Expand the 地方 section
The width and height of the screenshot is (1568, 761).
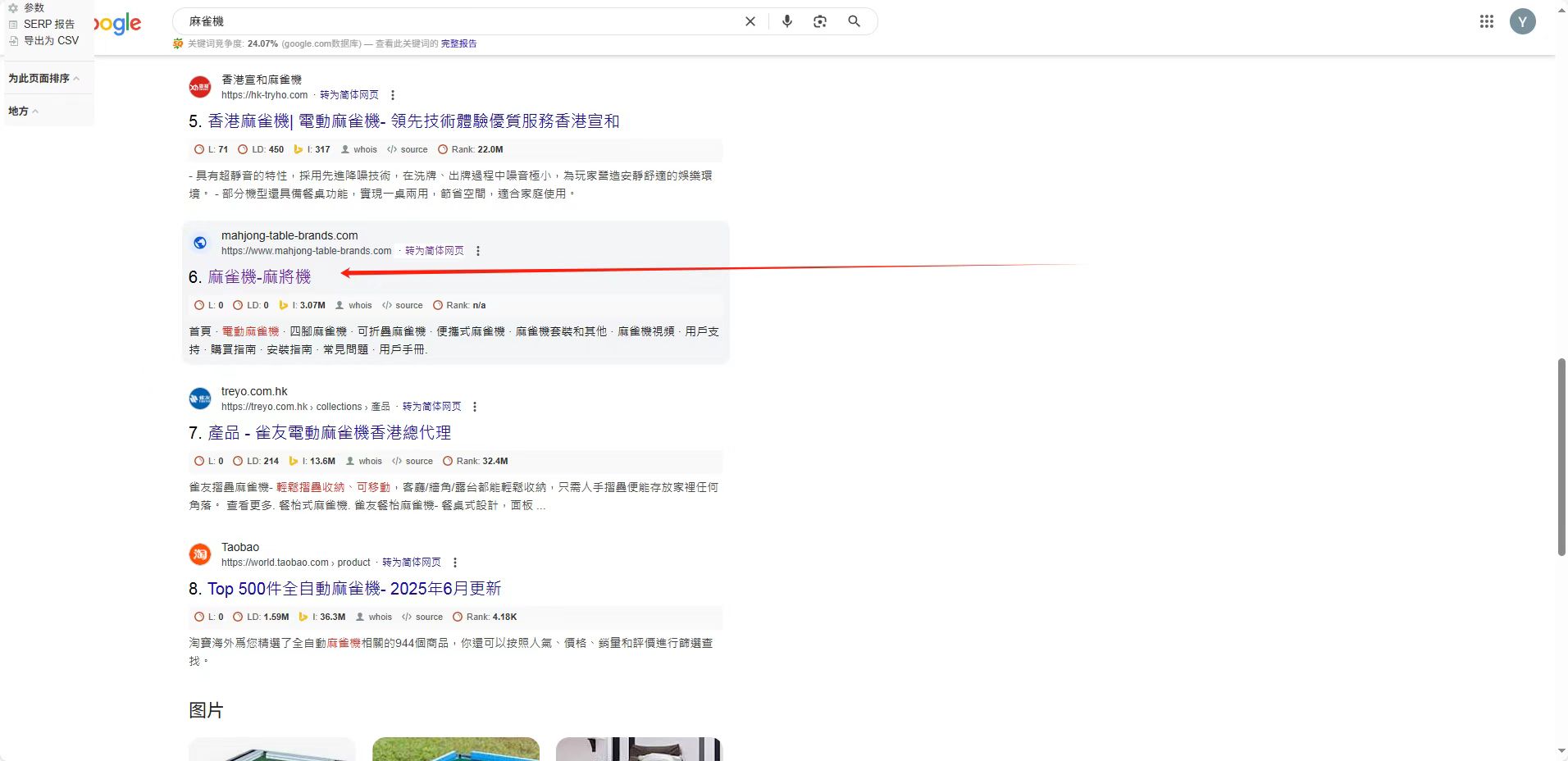(x=23, y=112)
